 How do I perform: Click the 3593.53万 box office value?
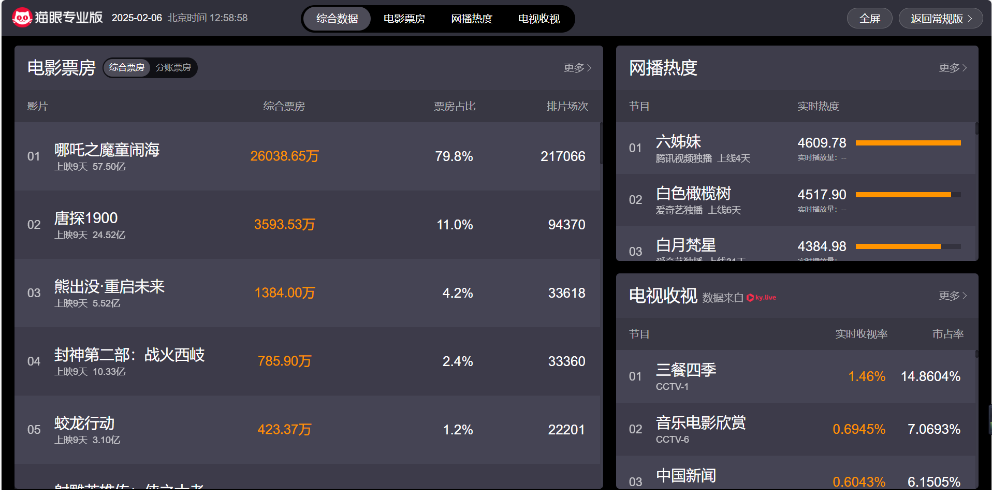(x=285, y=224)
